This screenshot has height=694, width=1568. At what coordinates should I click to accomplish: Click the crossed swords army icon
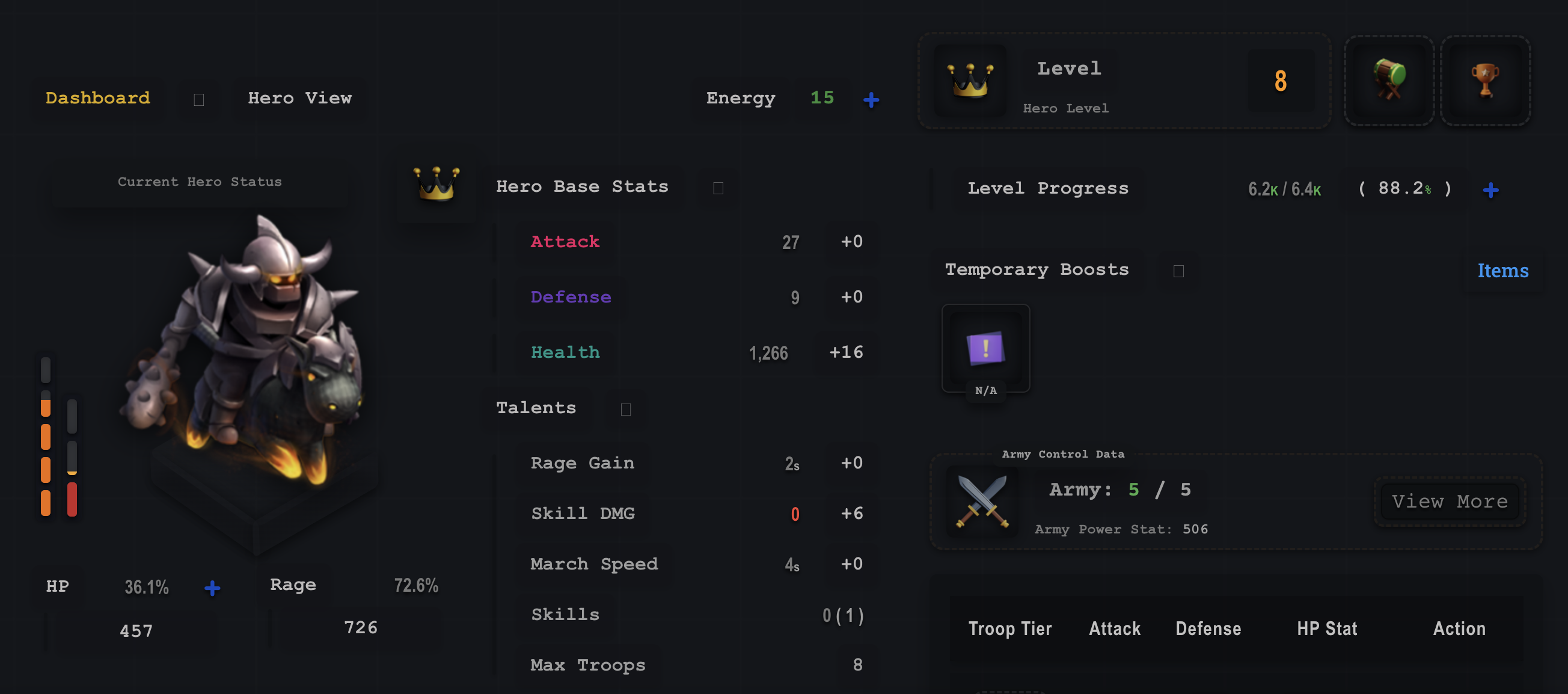click(x=982, y=501)
